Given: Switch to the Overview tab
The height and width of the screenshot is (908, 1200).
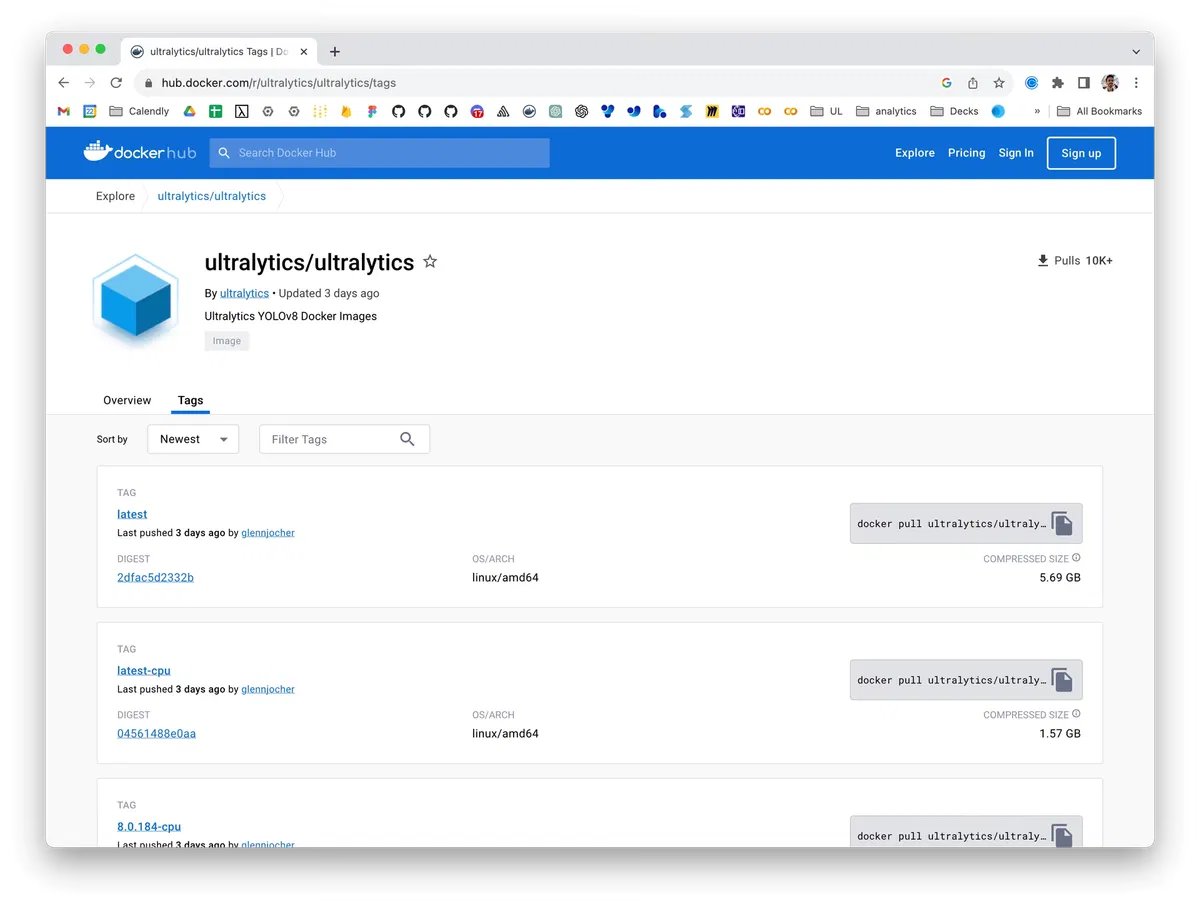Looking at the screenshot, I should tap(127, 400).
